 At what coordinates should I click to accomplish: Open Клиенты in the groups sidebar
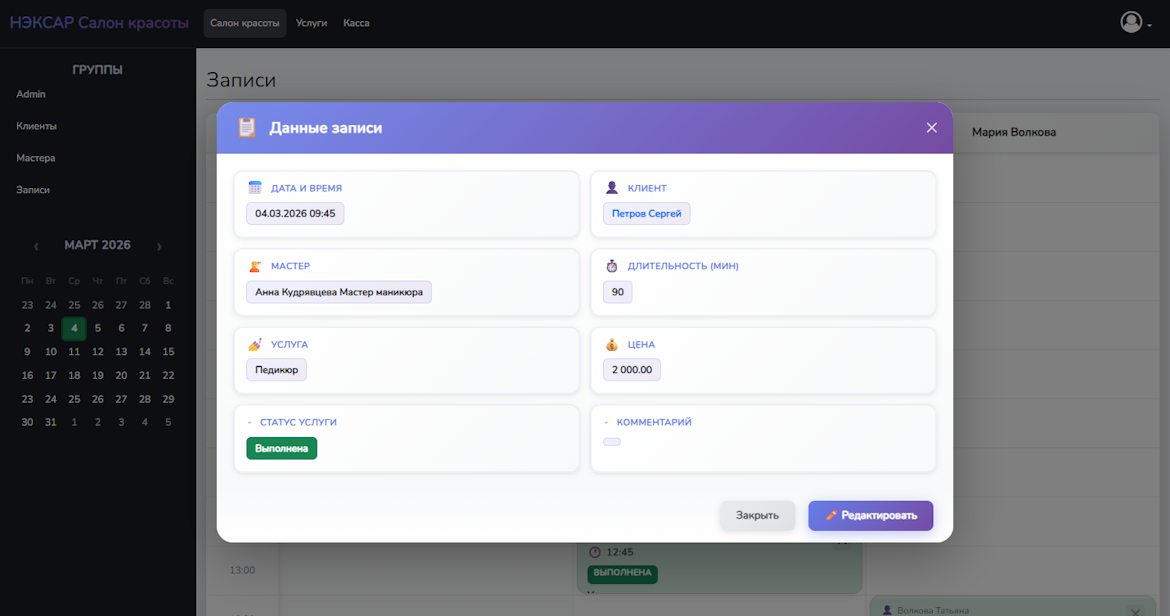point(37,126)
